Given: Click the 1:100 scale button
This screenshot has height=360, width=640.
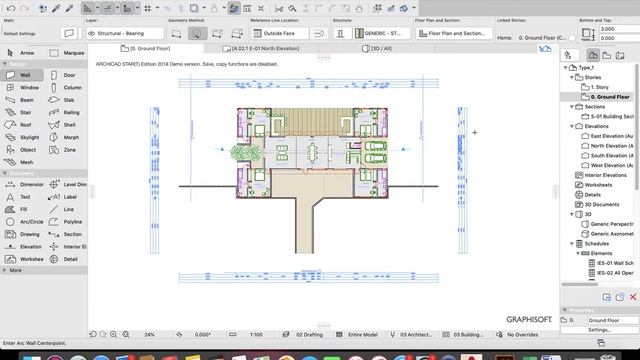Looking at the screenshot, I should click(256, 335).
